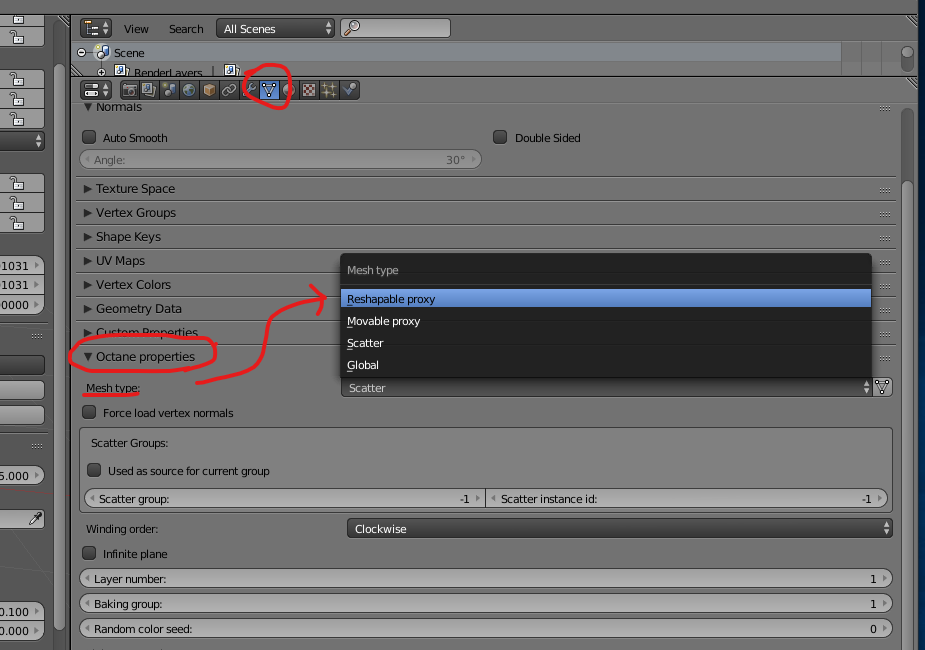Open the Scene properties tab
This screenshot has width=925, height=650.
(169, 90)
